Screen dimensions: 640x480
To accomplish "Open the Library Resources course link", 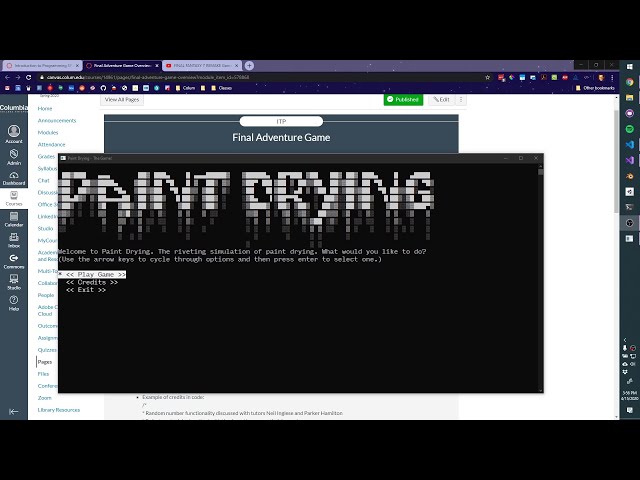I will click(x=59, y=410).
